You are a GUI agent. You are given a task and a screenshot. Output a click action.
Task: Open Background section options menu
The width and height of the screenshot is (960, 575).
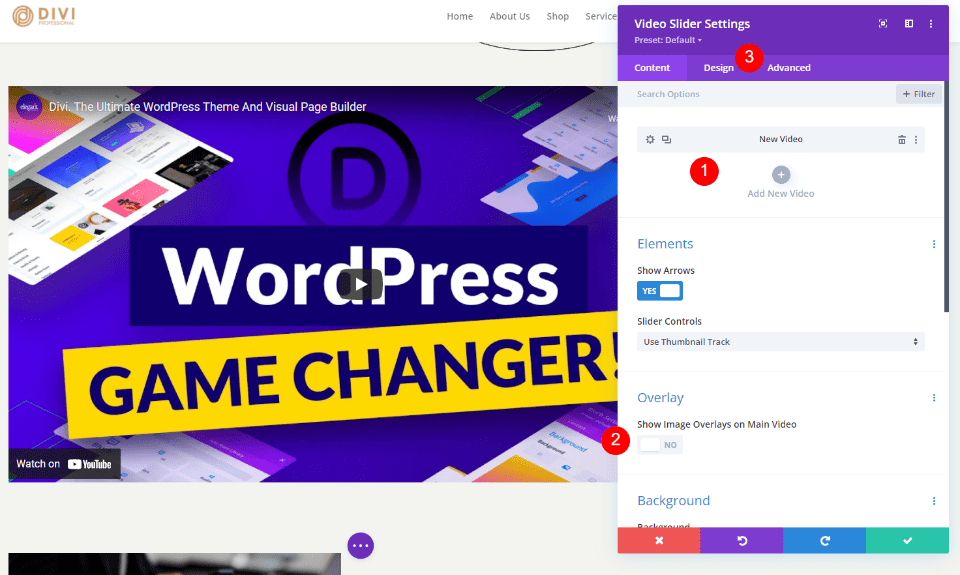coord(934,501)
